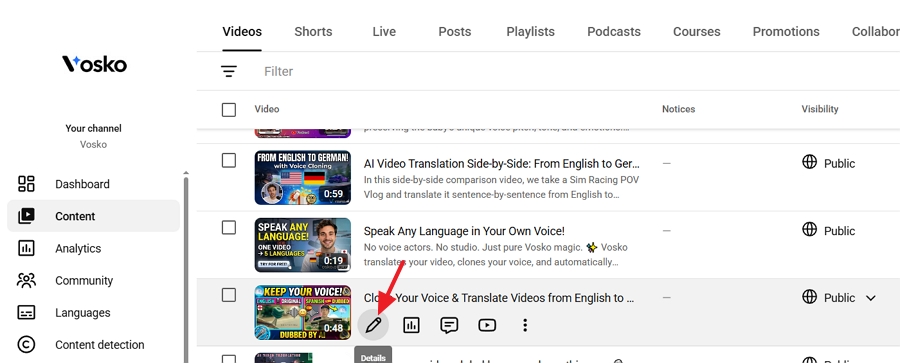The width and height of the screenshot is (900, 363).
Task: Switch to the Live tab
Action: [384, 32]
